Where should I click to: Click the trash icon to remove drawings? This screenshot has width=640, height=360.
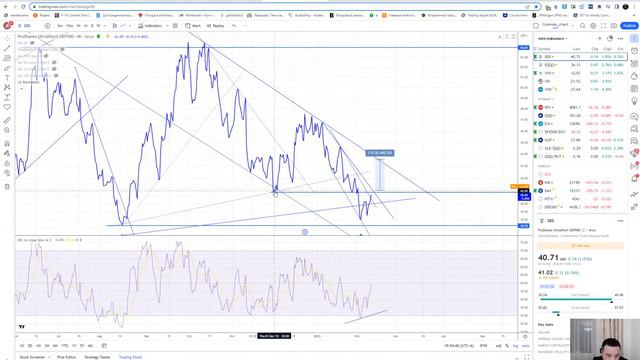point(7,187)
